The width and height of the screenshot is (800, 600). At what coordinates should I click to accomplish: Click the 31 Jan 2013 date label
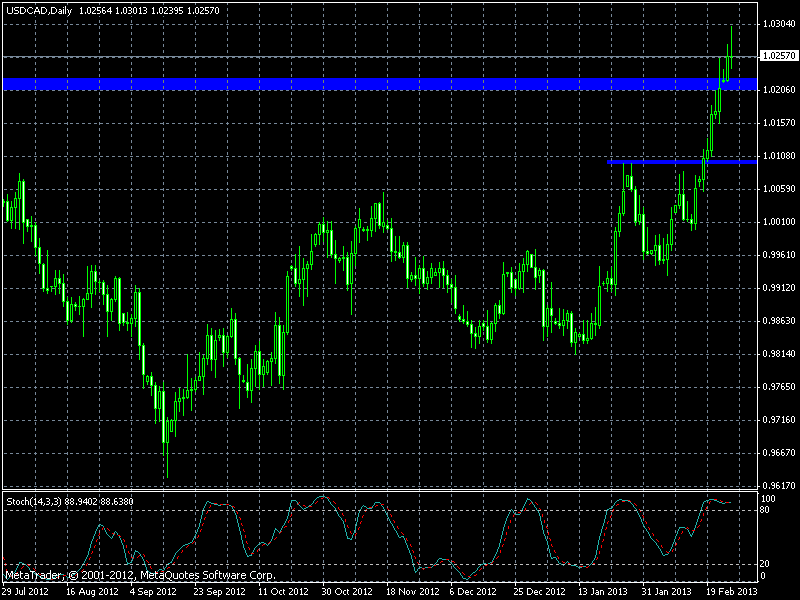pos(666,592)
